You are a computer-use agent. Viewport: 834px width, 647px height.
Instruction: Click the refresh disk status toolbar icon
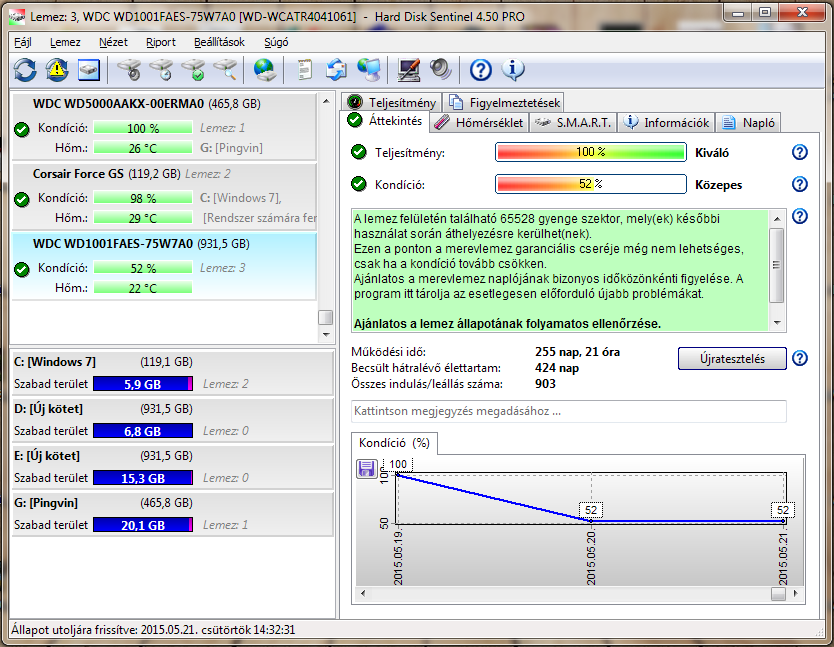pyautogui.click(x=25, y=70)
